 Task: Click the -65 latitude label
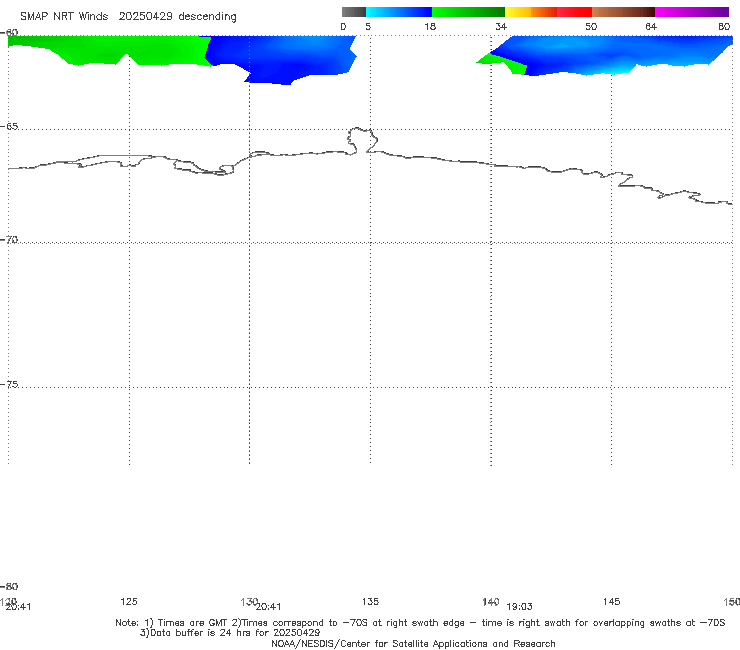9,127
